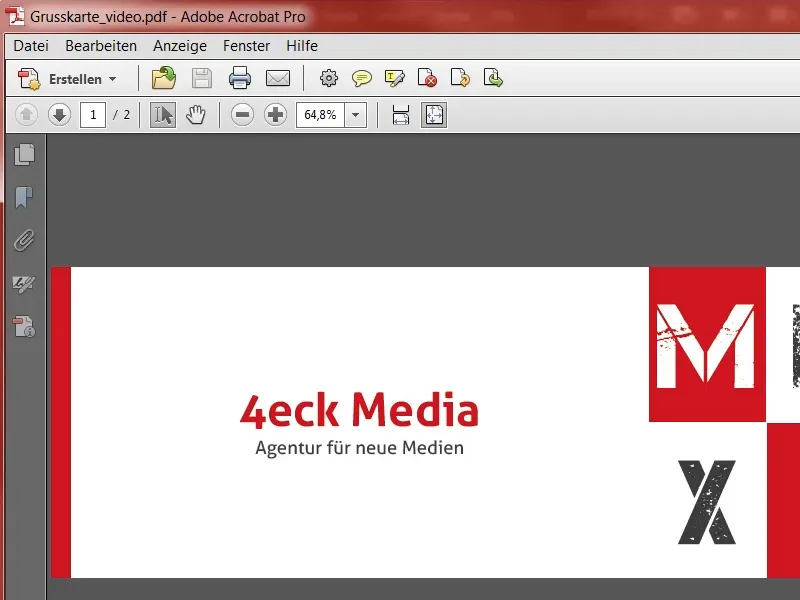Go to next page with down arrow
This screenshot has width=800, height=600.
pyautogui.click(x=59, y=115)
